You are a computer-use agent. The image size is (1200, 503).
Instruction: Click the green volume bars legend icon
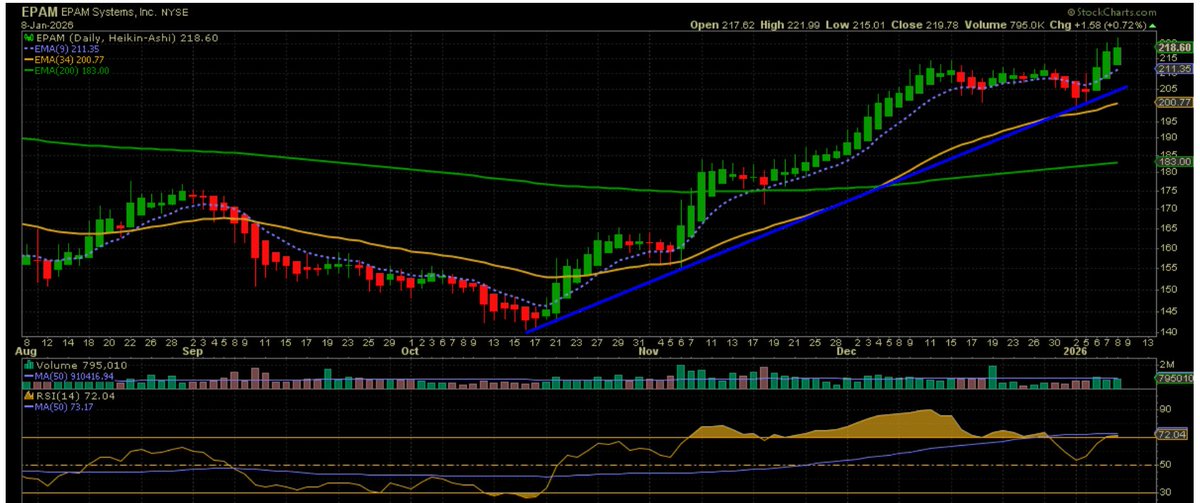29,367
